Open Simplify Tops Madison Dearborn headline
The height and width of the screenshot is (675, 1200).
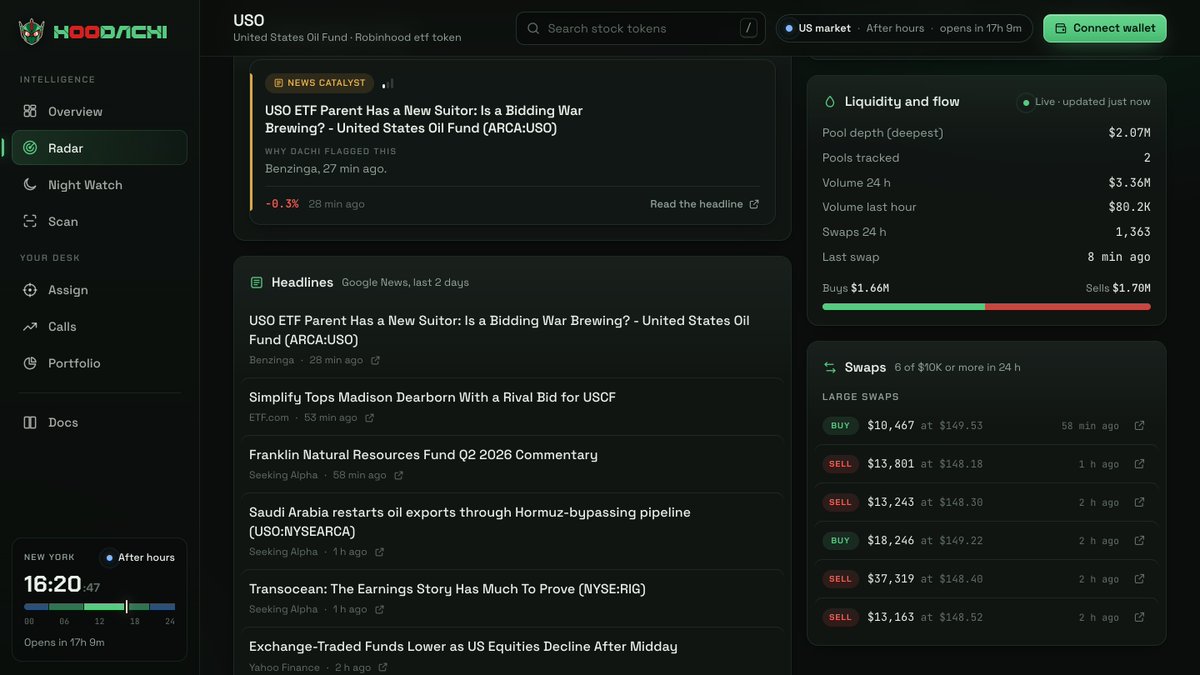click(432, 397)
